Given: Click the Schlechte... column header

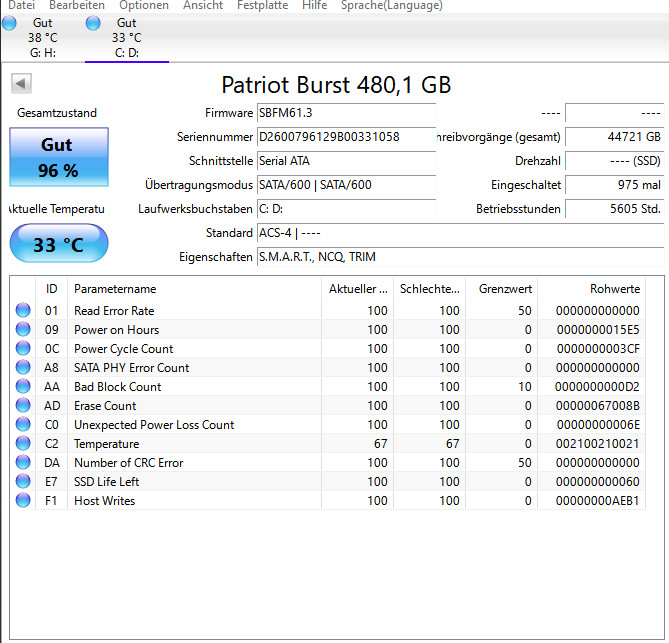Looking at the screenshot, I should click(x=430, y=289).
